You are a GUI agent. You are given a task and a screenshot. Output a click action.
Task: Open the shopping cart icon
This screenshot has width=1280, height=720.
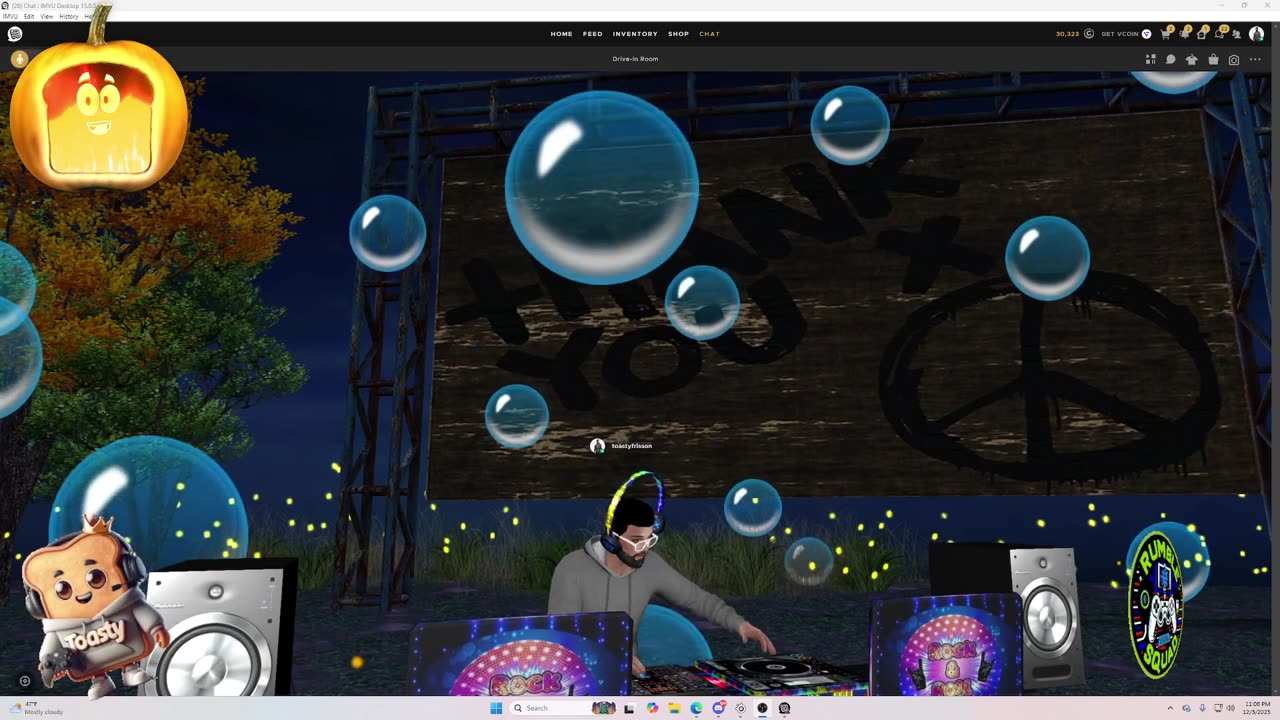click(x=1166, y=34)
